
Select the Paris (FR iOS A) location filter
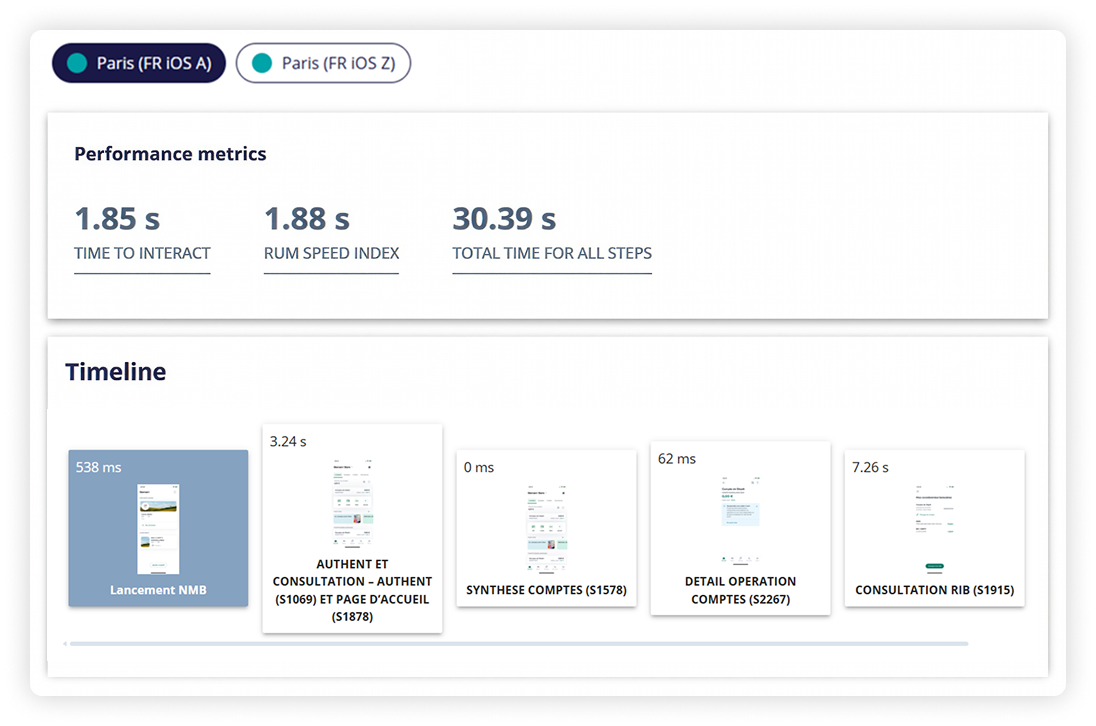click(138, 62)
